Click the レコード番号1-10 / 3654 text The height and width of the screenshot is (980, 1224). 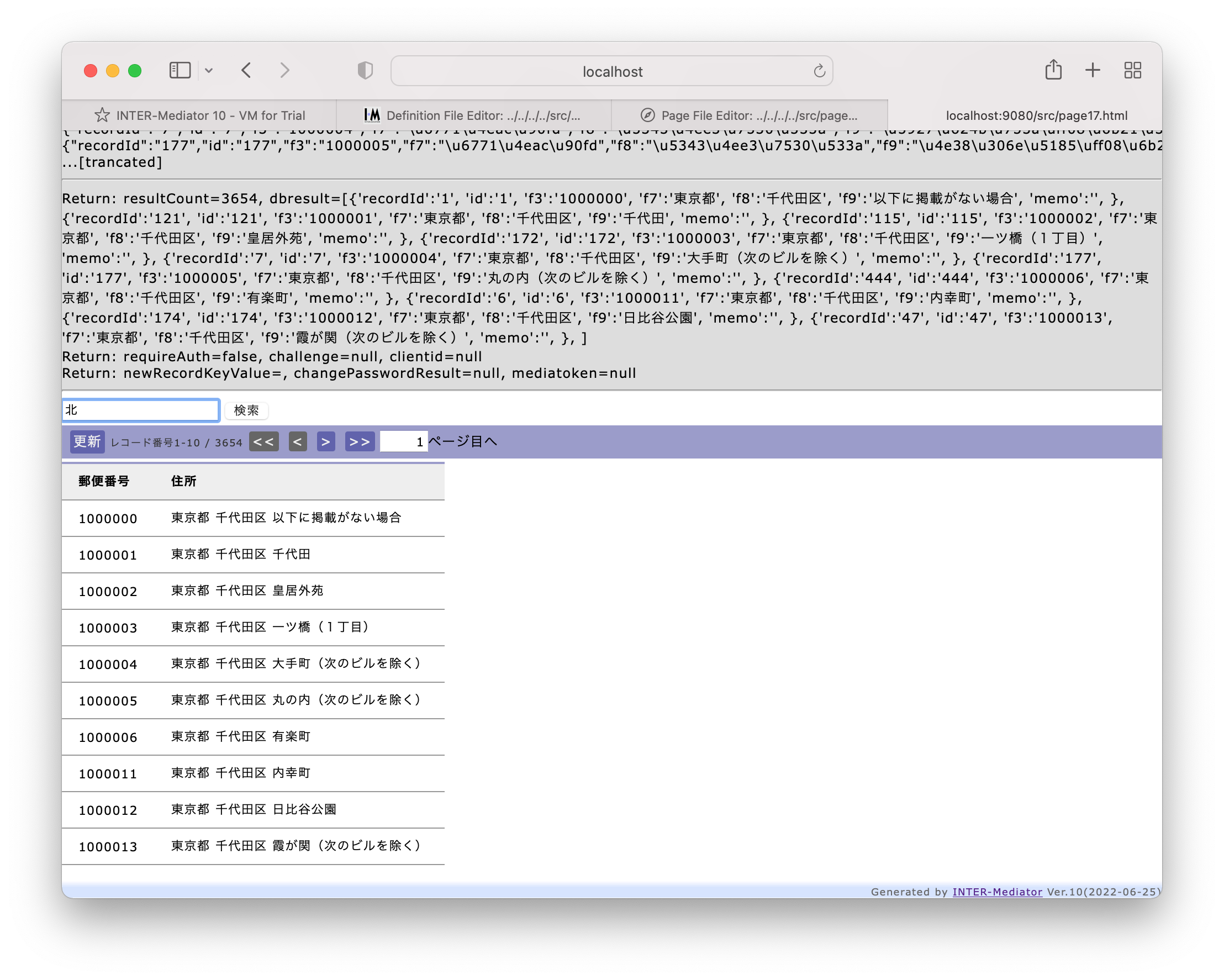pyautogui.click(x=177, y=443)
